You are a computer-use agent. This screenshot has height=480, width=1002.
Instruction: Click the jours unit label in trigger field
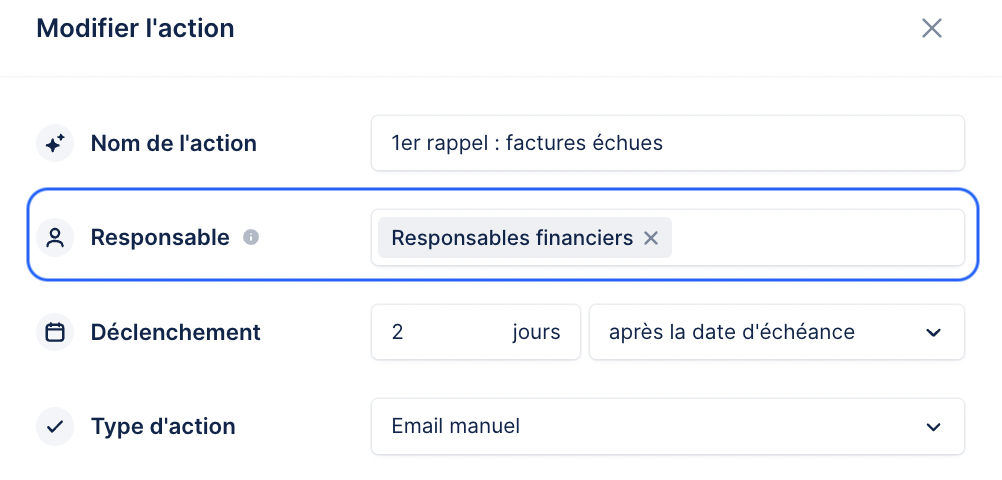(x=536, y=332)
